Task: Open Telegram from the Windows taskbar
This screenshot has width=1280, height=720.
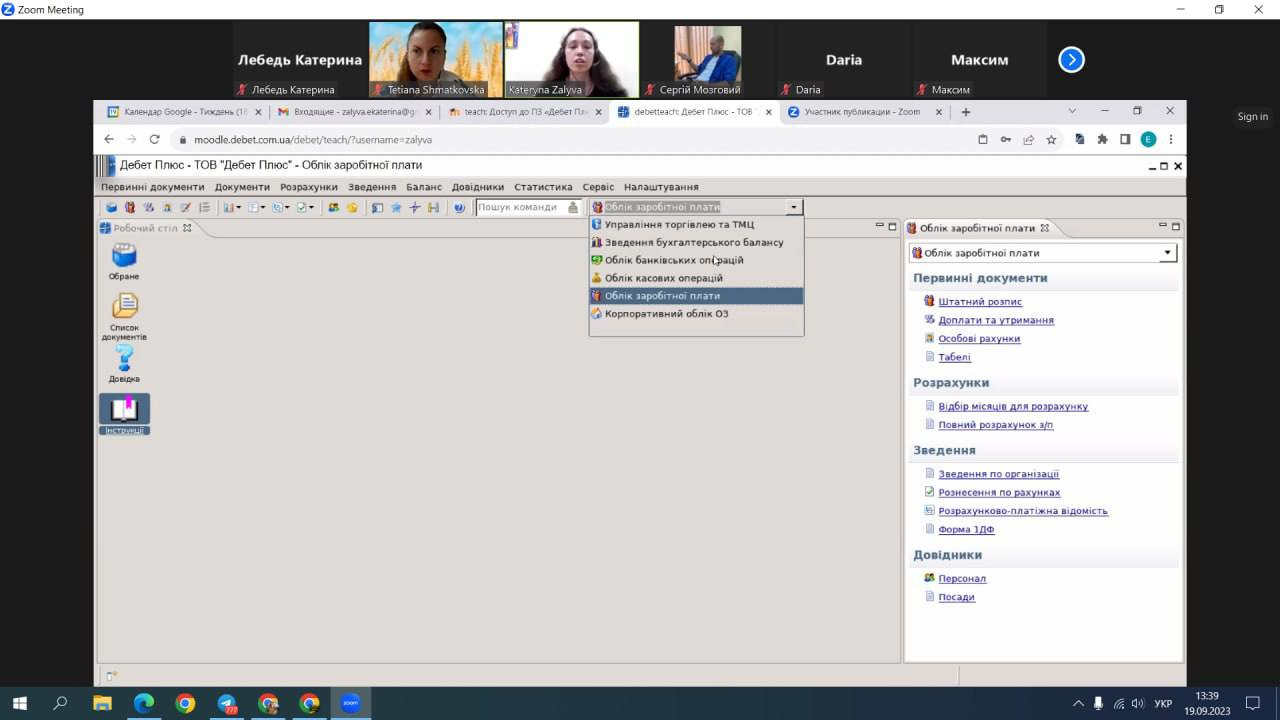Action: (x=227, y=703)
